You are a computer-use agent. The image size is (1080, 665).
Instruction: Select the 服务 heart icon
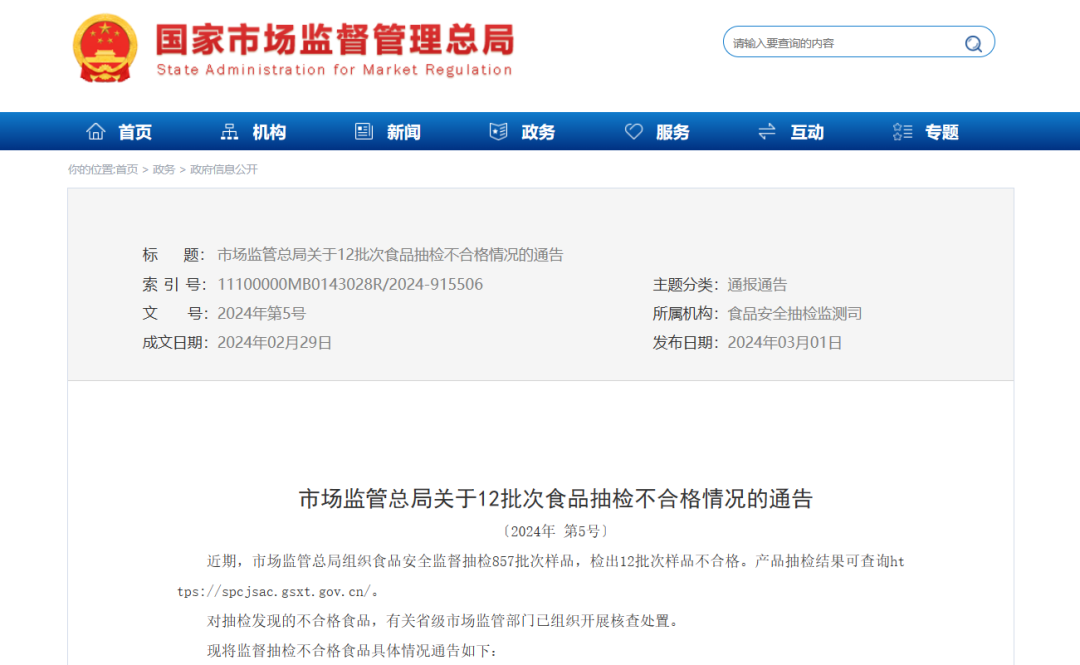click(633, 131)
